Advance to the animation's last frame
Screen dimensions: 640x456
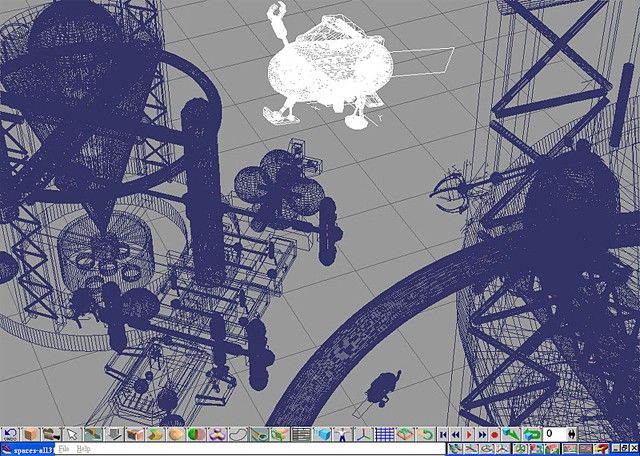click(481, 435)
